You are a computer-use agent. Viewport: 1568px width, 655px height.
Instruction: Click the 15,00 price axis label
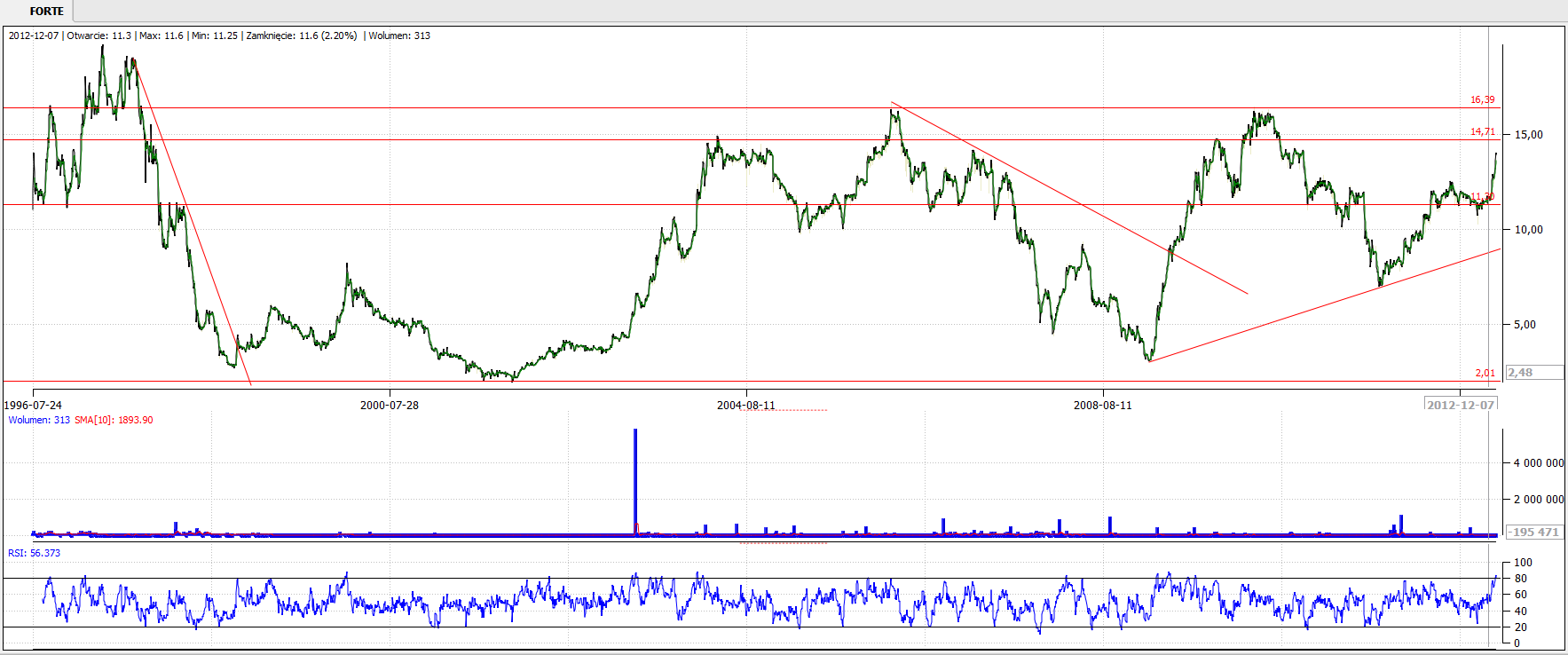pos(1529,135)
